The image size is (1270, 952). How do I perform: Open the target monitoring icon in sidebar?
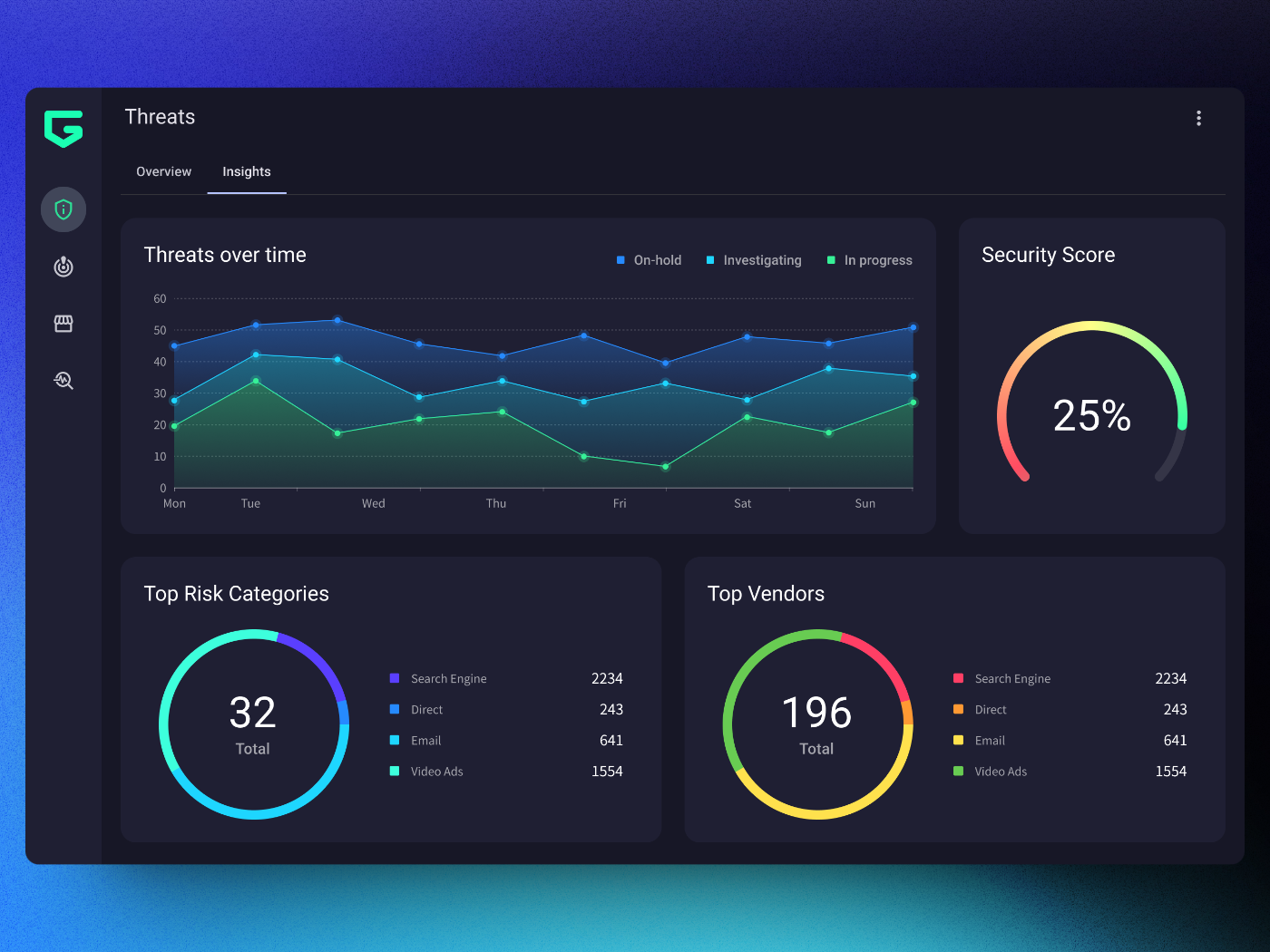63,266
